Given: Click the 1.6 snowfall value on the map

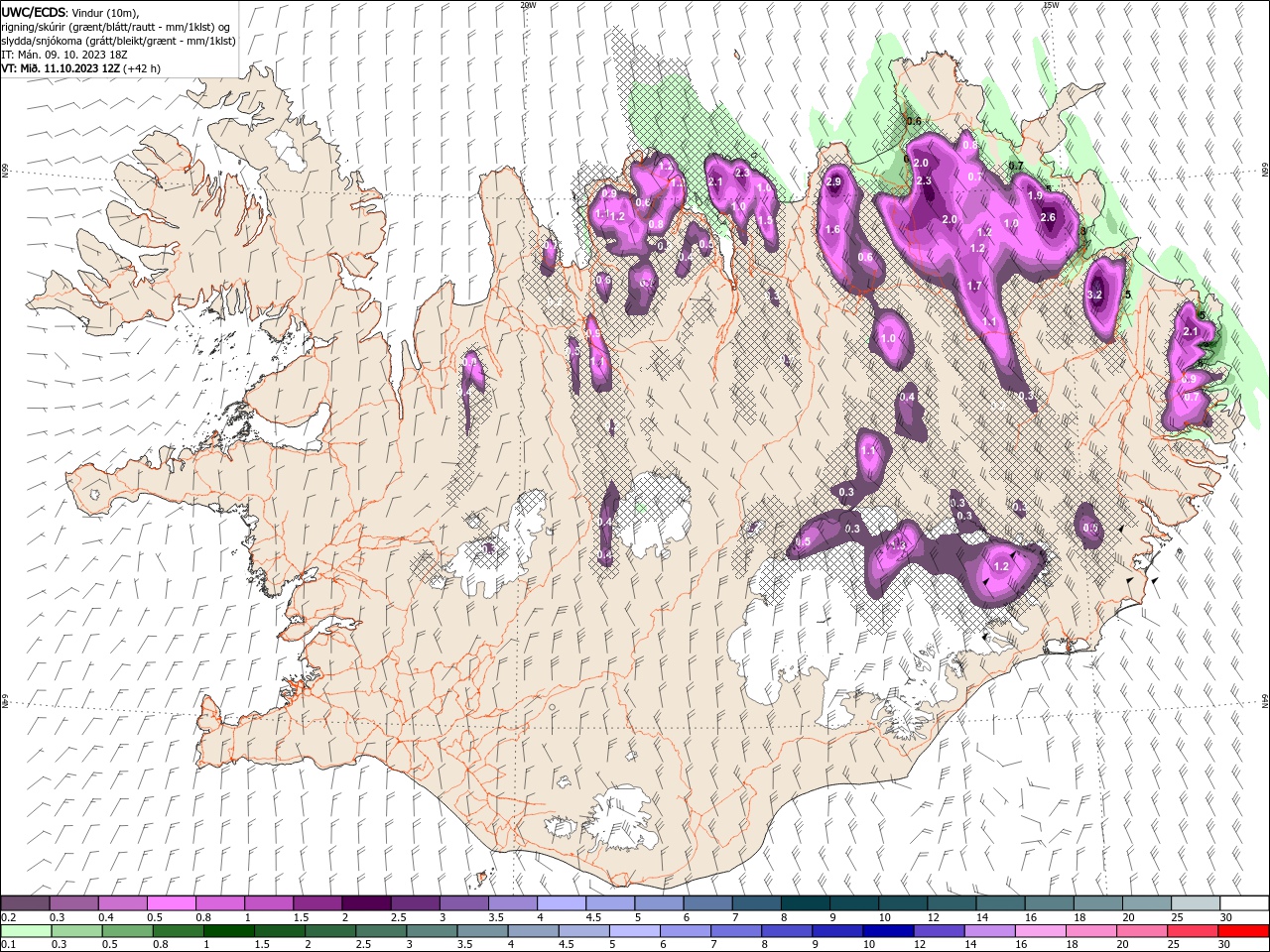Looking at the screenshot, I should pyautogui.click(x=833, y=230).
